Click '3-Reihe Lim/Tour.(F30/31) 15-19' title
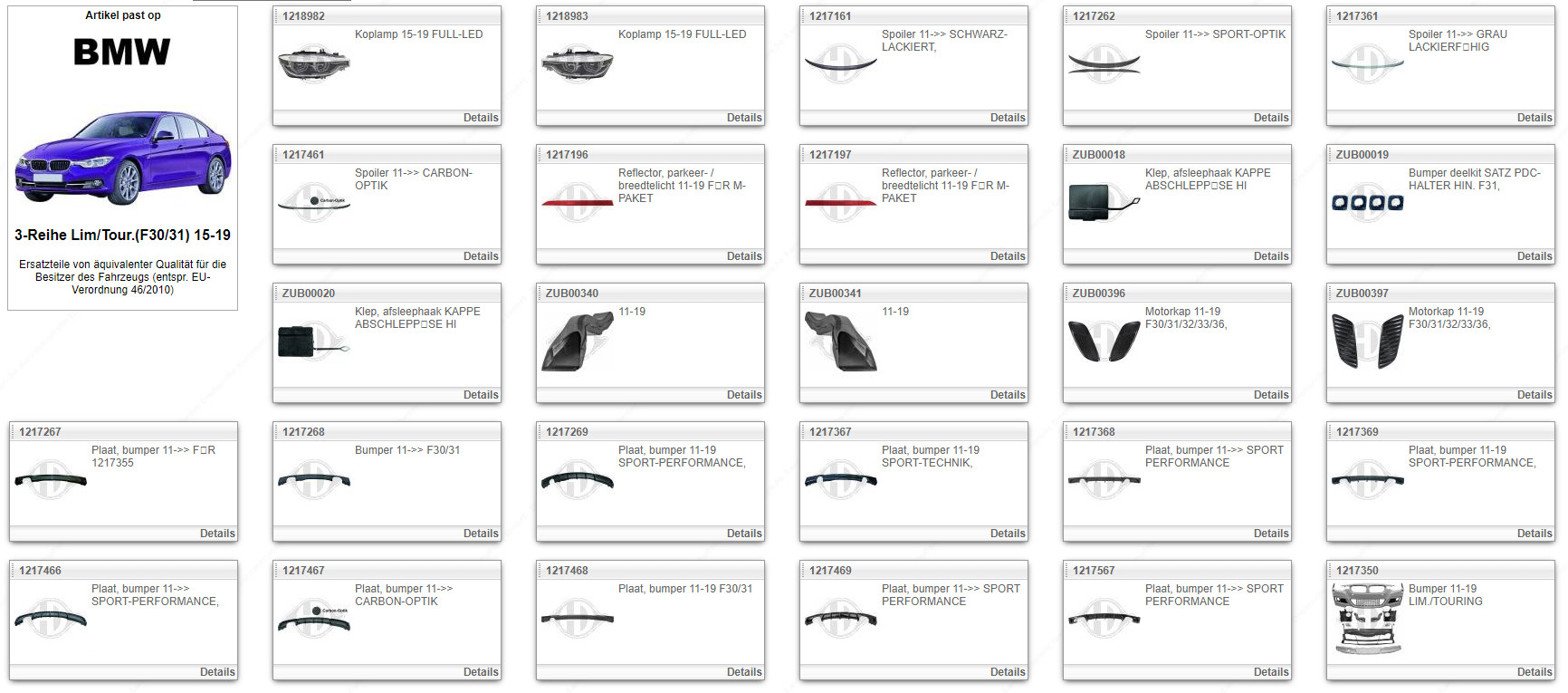This screenshot has width=1568, height=693. 122,236
